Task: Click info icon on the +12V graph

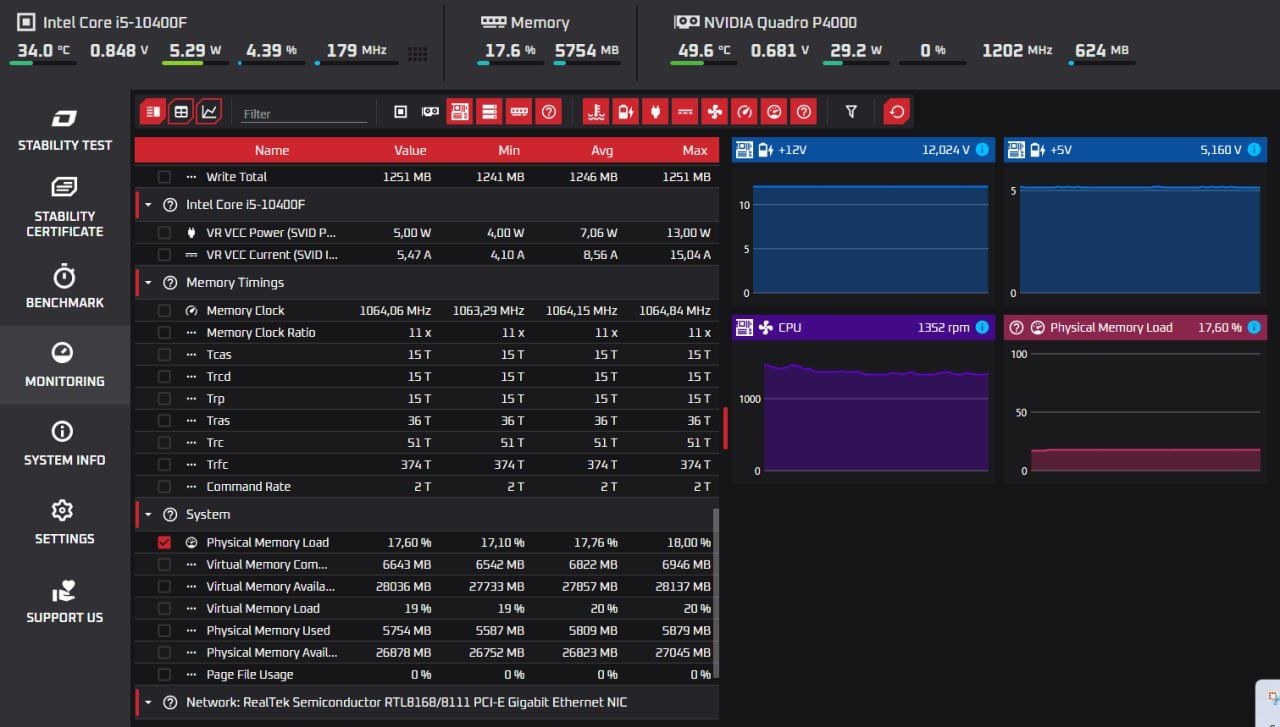Action: [x=982, y=150]
